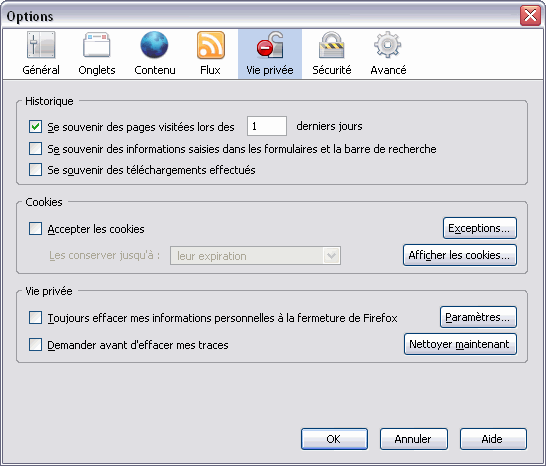
Task: Select the Vie privée padlock icon
Action: [x=270, y=45]
